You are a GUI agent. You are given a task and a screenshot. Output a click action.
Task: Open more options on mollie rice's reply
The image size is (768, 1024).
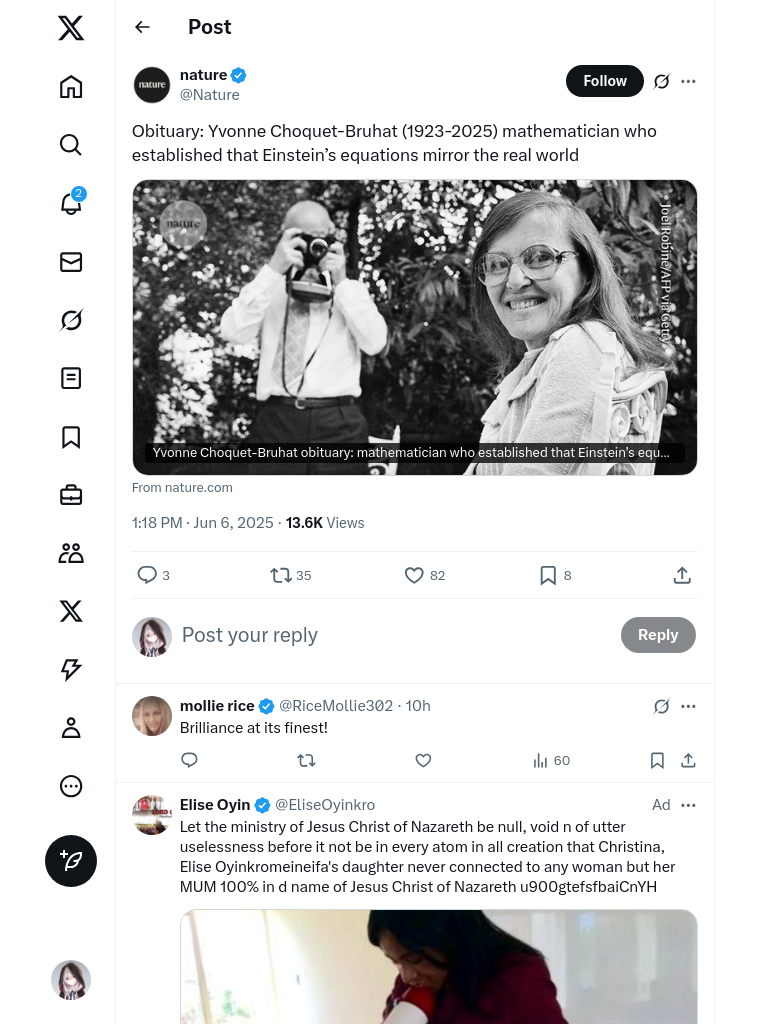[688, 706]
